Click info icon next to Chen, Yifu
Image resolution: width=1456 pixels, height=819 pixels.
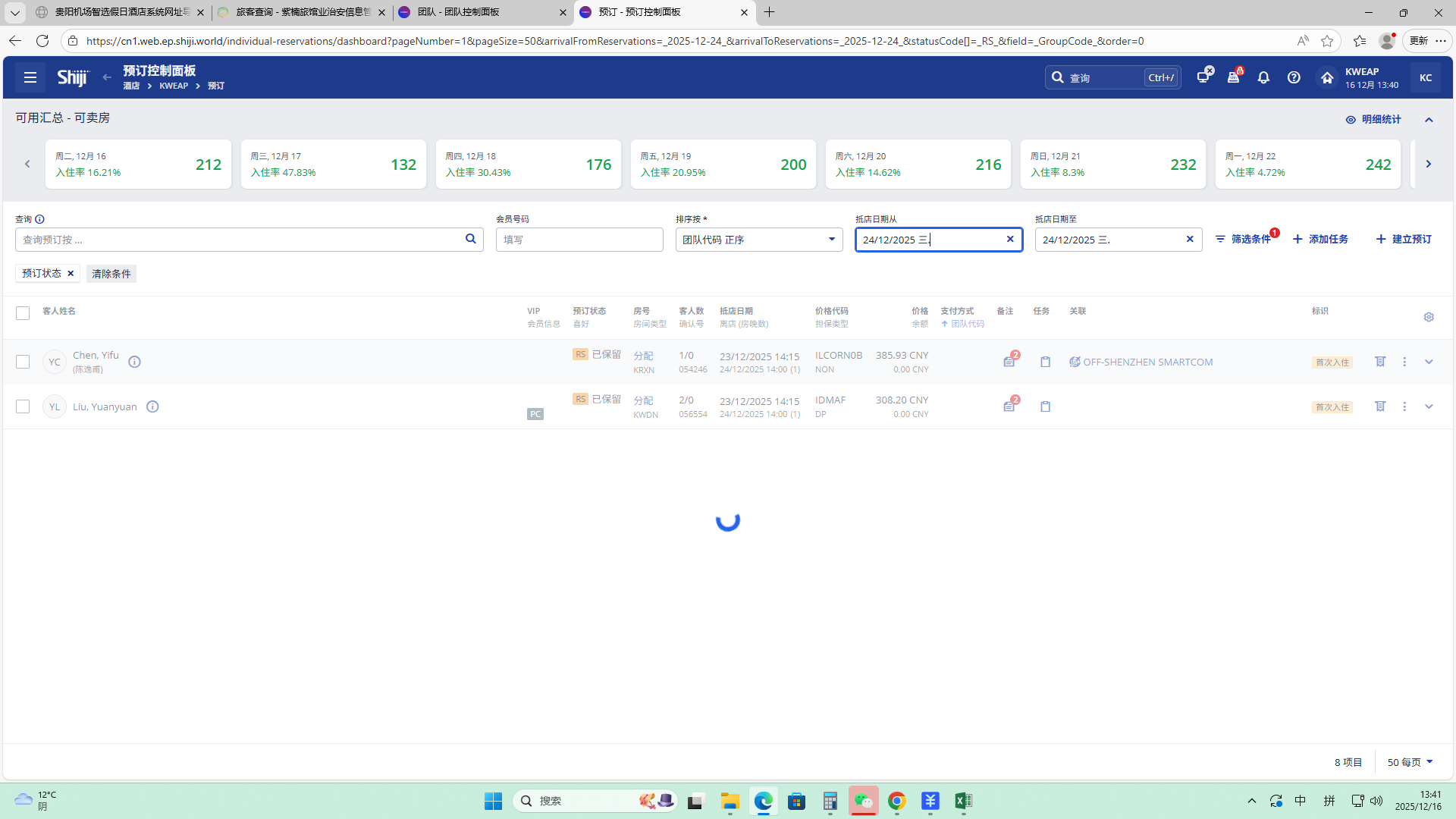tap(134, 362)
